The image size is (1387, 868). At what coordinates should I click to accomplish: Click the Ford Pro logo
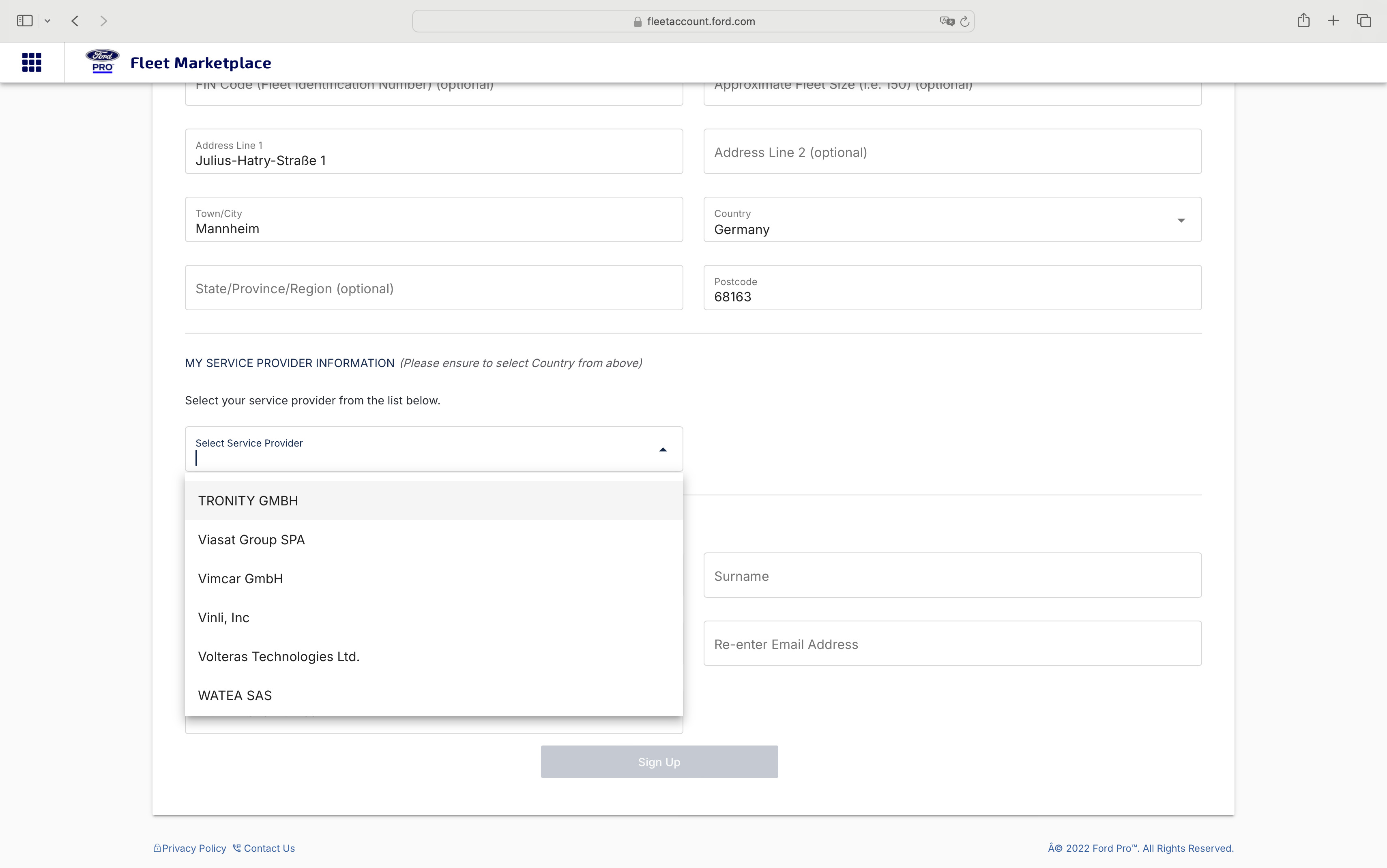tap(102, 61)
